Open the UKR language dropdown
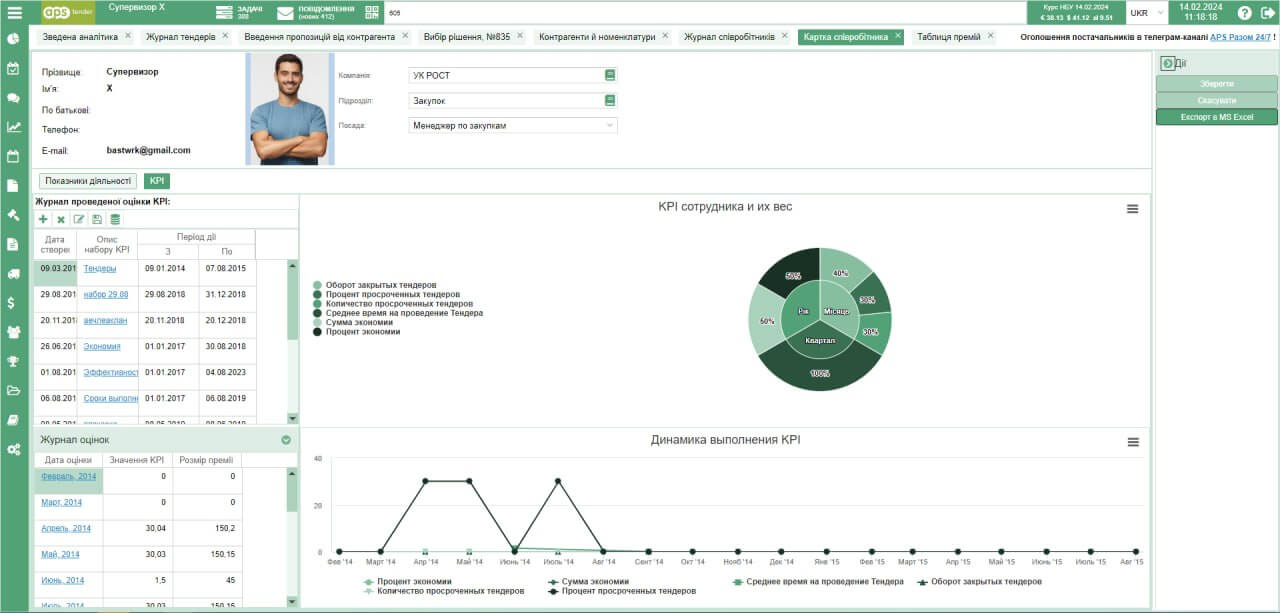This screenshot has height=613, width=1280. coord(1146,13)
